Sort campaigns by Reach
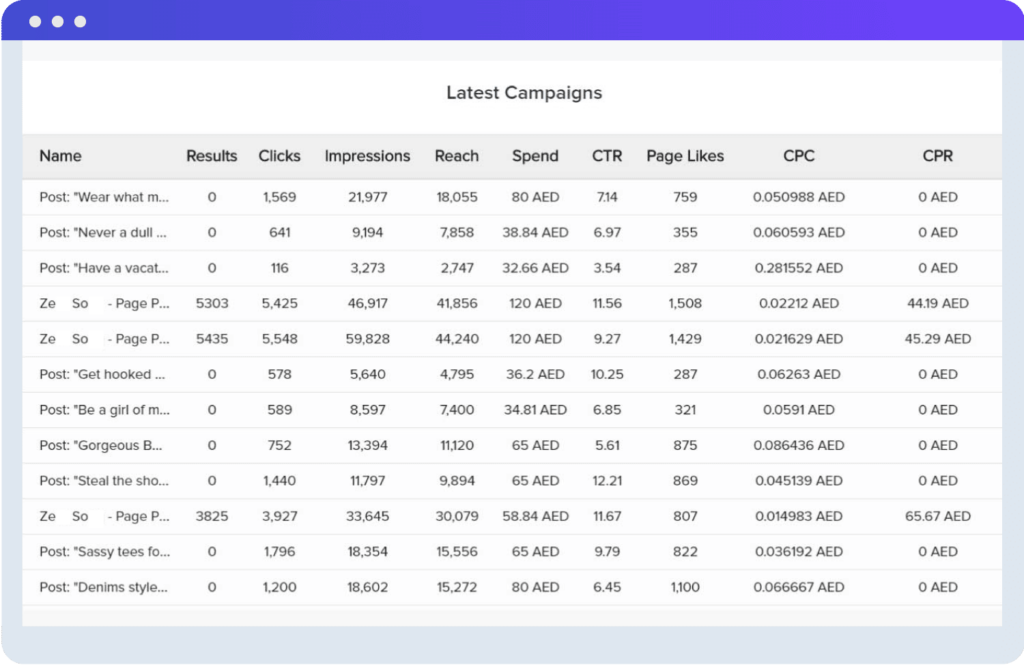This screenshot has height=665, width=1024. [457, 156]
